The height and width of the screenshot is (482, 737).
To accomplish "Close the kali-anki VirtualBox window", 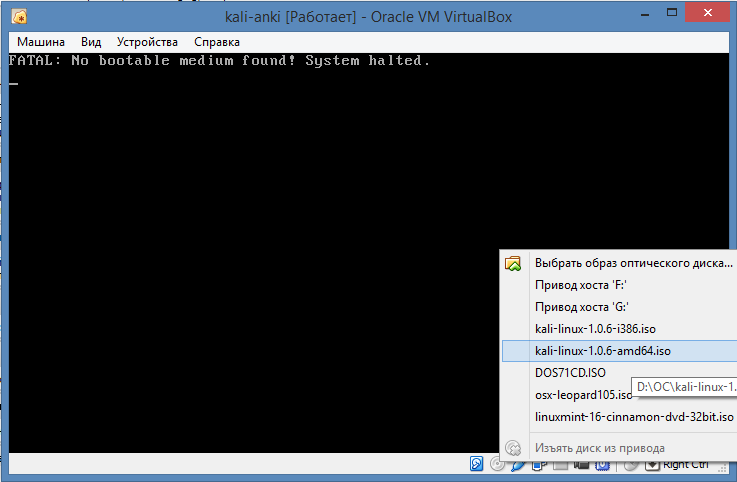I will click(x=707, y=13).
